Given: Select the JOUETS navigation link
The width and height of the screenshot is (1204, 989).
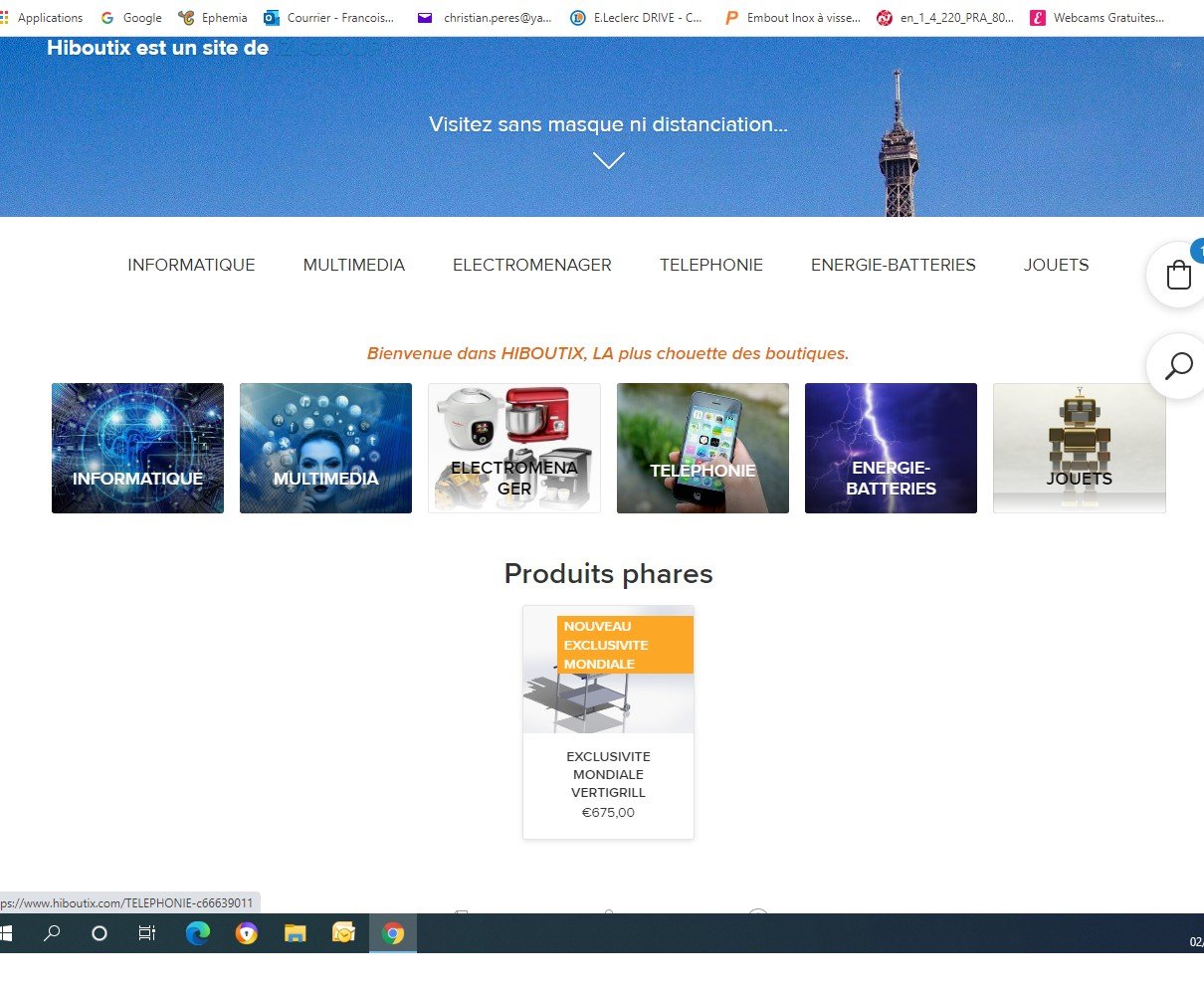Looking at the screenshot, I should click(1056, 265).
